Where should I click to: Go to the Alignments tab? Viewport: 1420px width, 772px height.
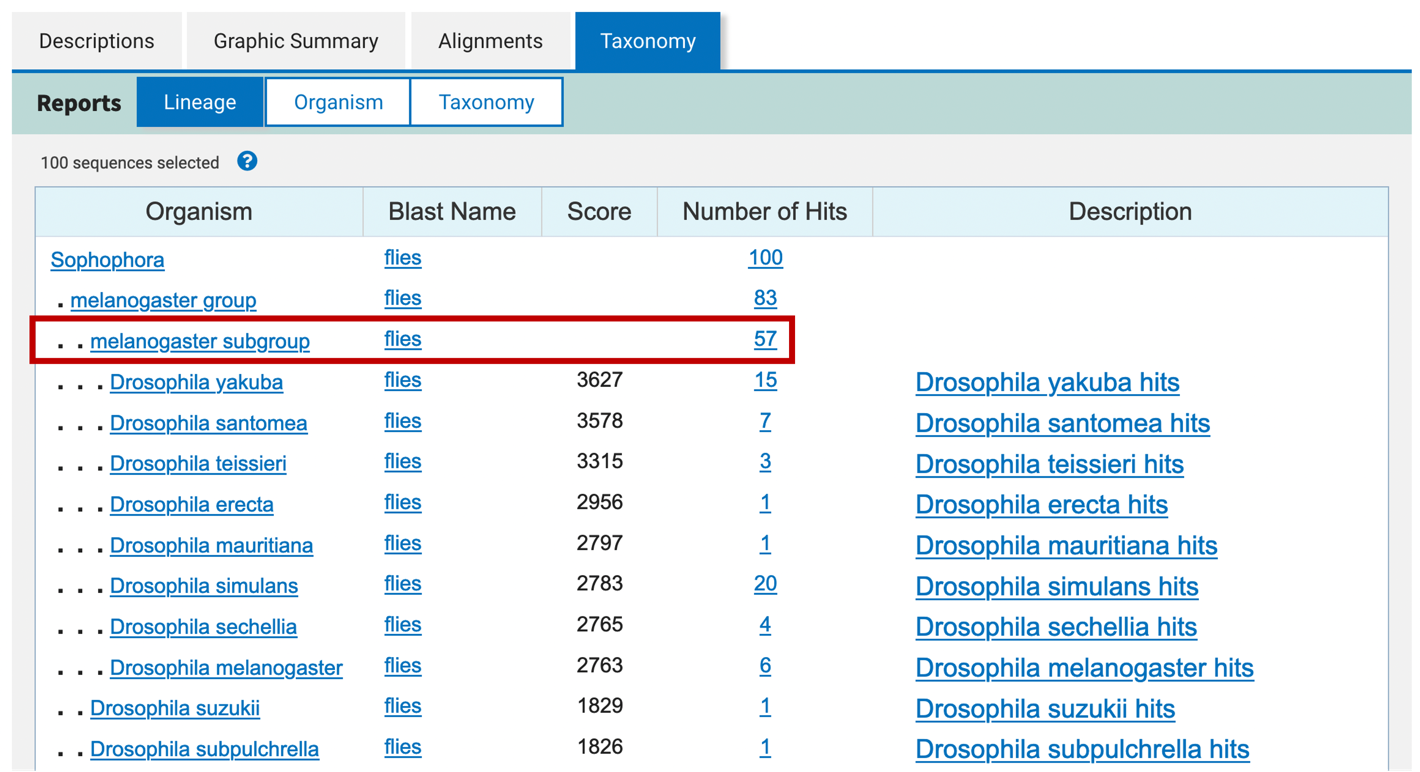tap(490, 41)
